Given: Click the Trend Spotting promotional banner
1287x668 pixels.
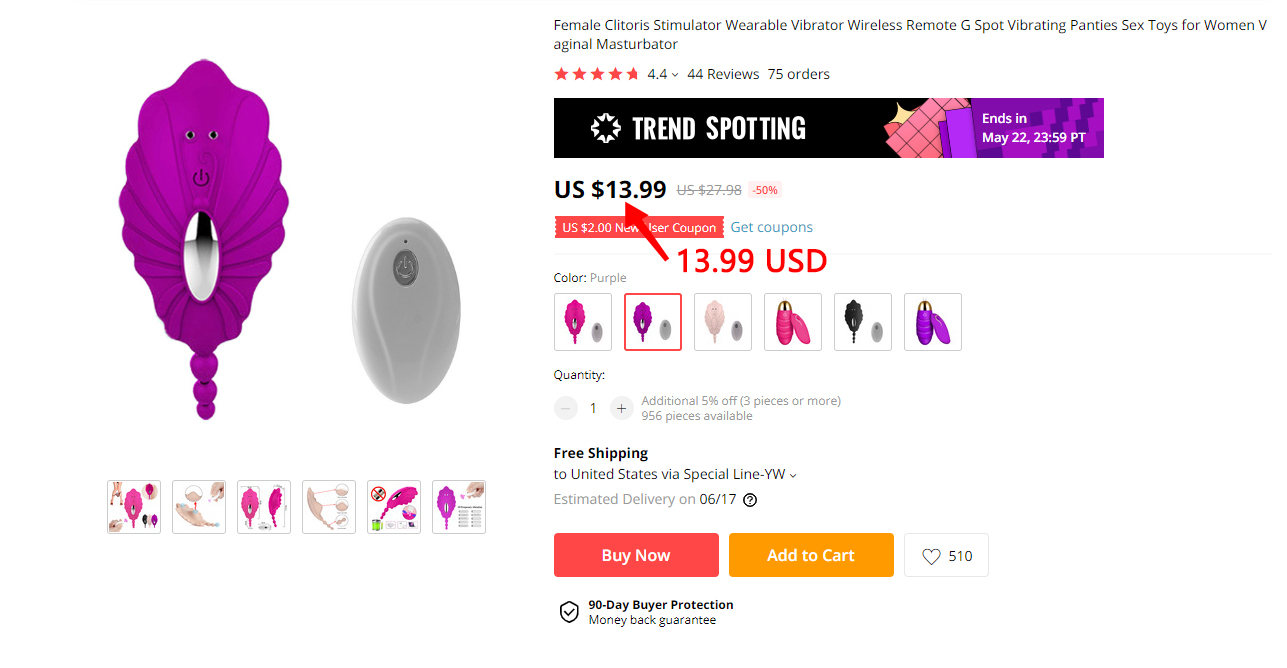Looking at the screenshot, I should (x=829, y=128).
